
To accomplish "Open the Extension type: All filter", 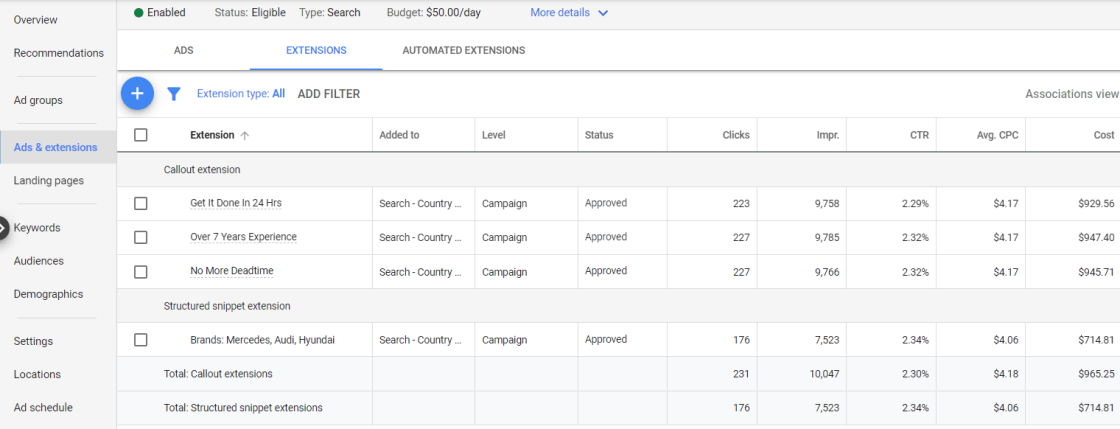I will 240,94.
